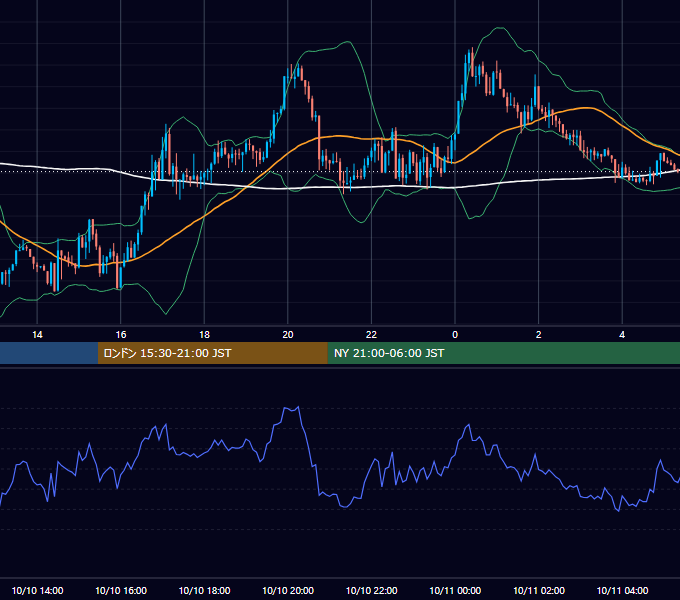
Task: Select the 10/10 20:00 time label
Action: (x=288, y=590)
